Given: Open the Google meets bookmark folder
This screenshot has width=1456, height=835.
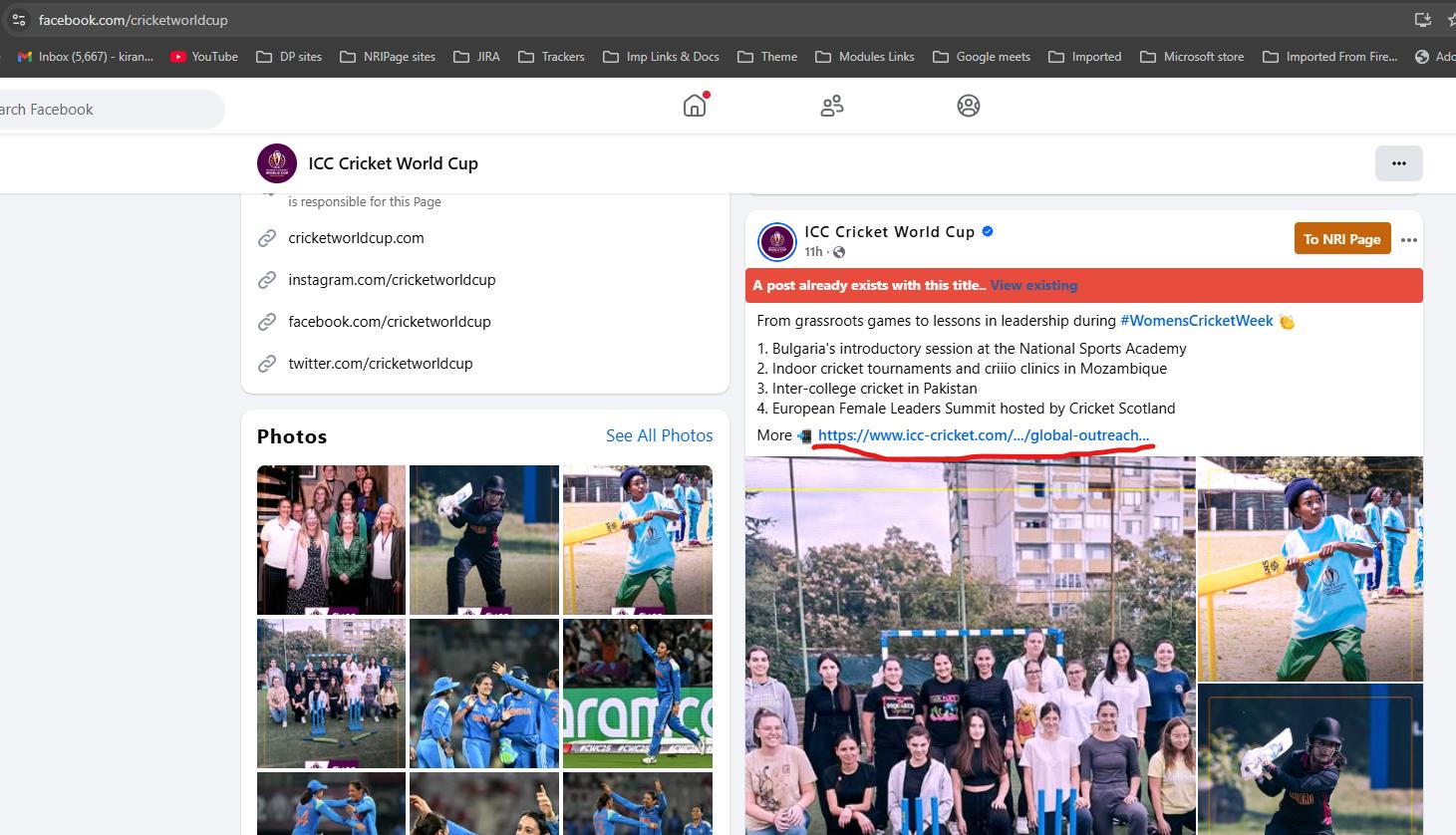Looking at the screenshot, I should click(982, 57).
